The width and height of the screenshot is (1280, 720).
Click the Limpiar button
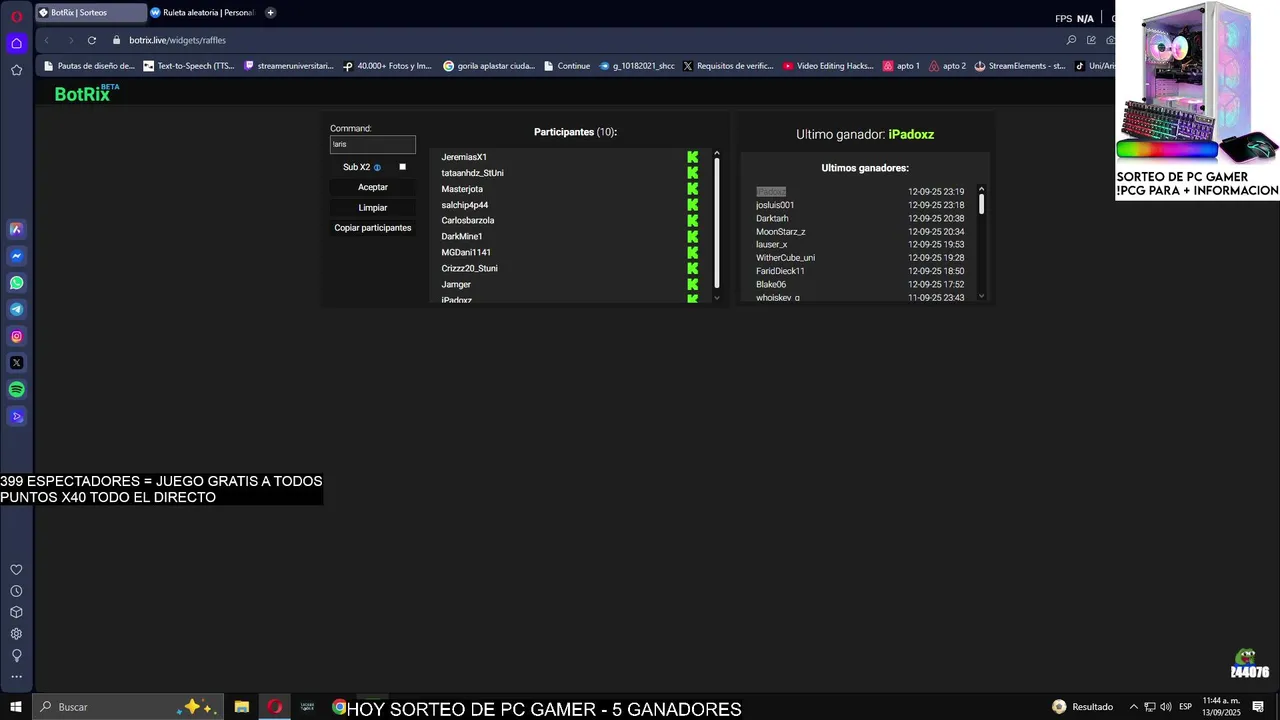point(372,208)
